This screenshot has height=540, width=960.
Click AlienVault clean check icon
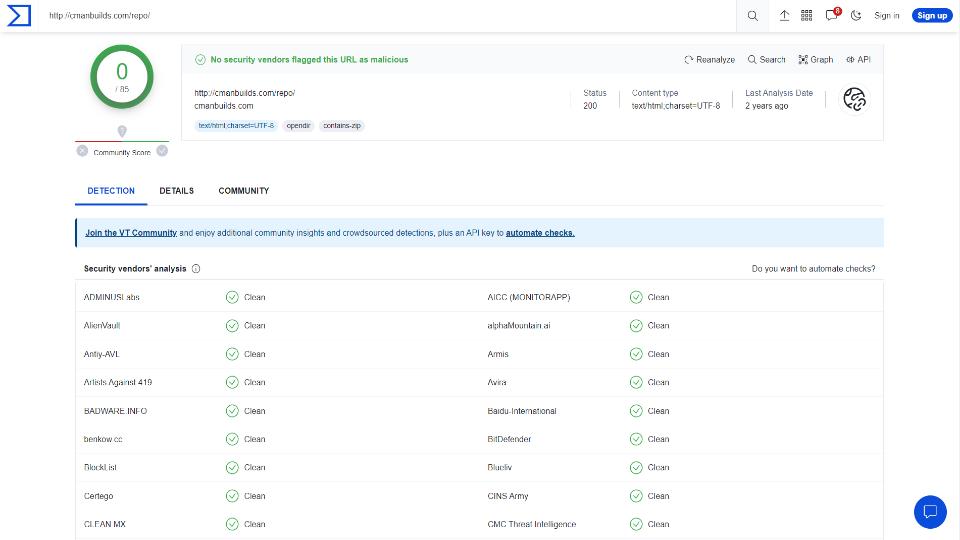pyautogui.click(x=232, y=326)
